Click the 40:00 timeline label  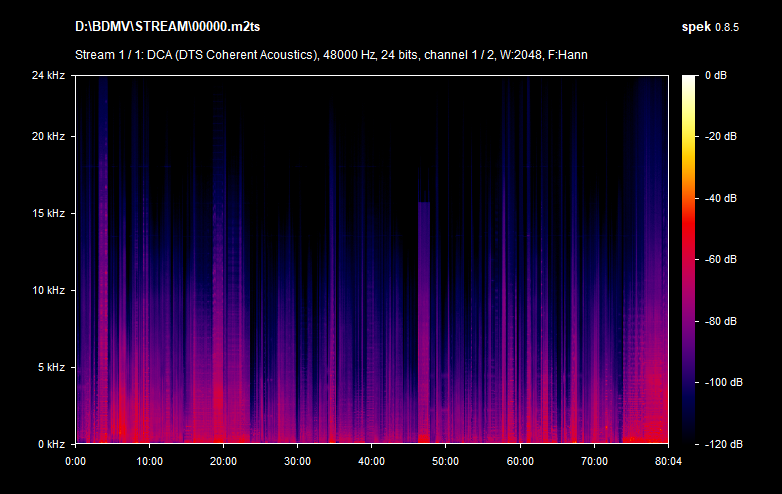(x=371, y=461)
